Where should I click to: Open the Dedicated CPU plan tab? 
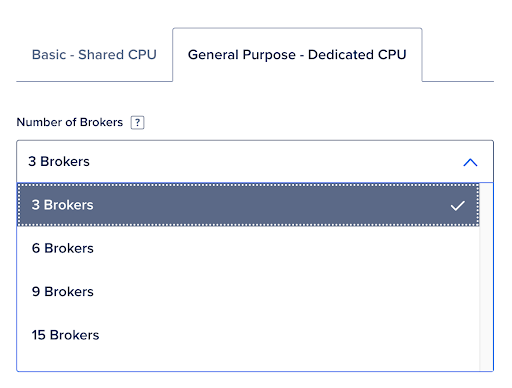click(297, 55)
